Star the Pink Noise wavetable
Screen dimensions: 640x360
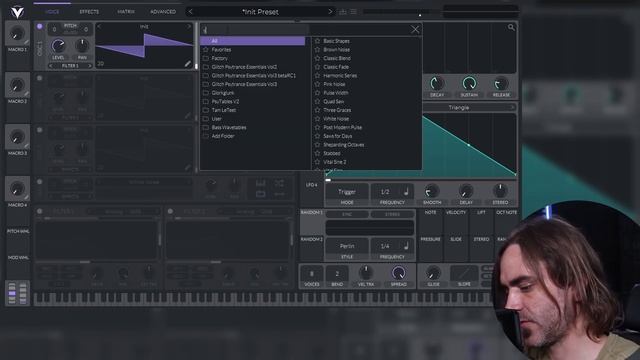click(317, 84)
